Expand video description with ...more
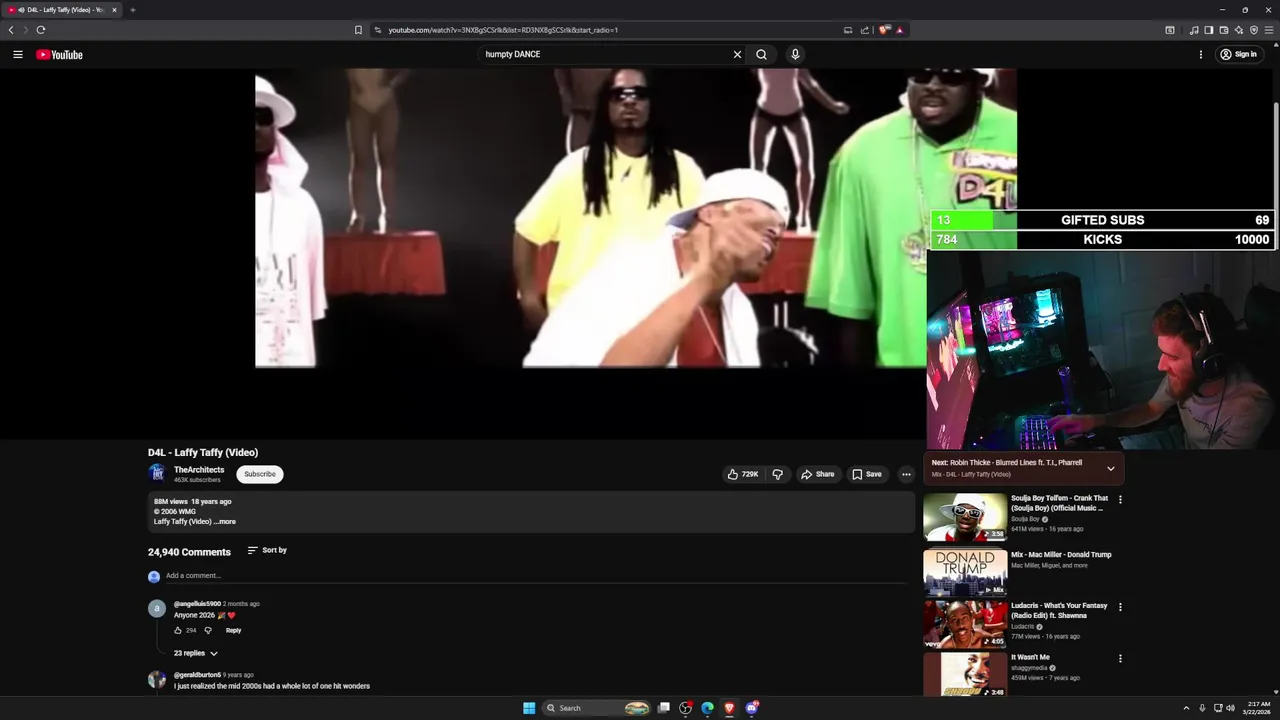Screen dimensions: 1280x720 pyautogui.click(x=225, y=522)
